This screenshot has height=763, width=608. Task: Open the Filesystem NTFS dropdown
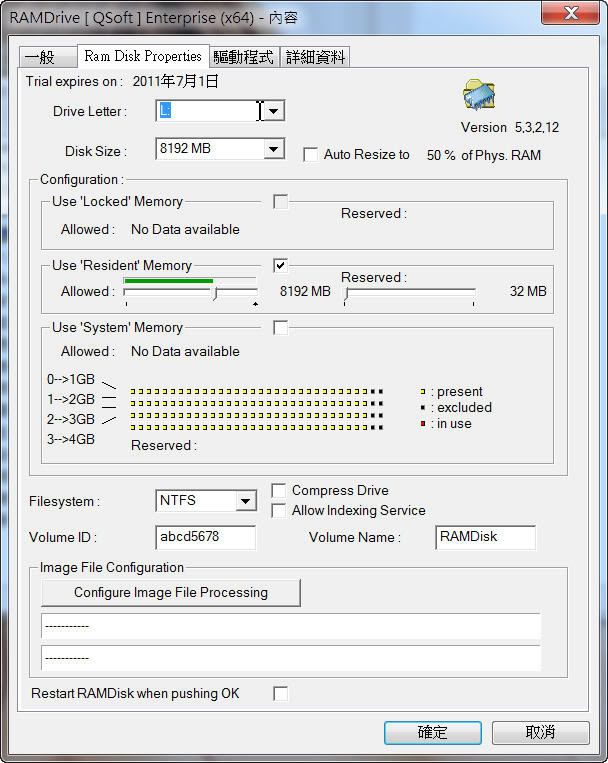tap(245, 500)
